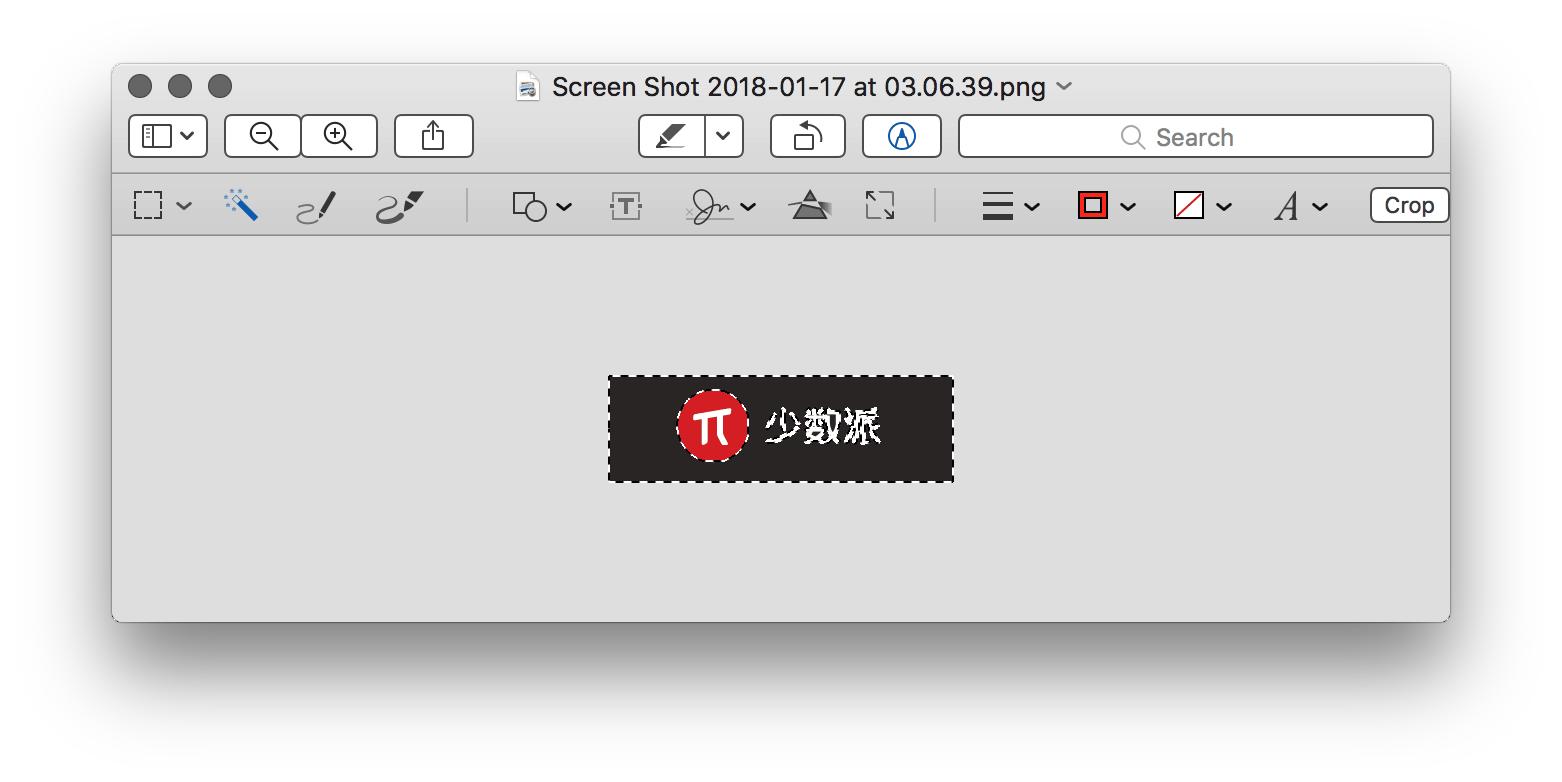The width and height of the screenshot is (1562, 782).
Task: Zoom out of the image
Action: [263, 136]
